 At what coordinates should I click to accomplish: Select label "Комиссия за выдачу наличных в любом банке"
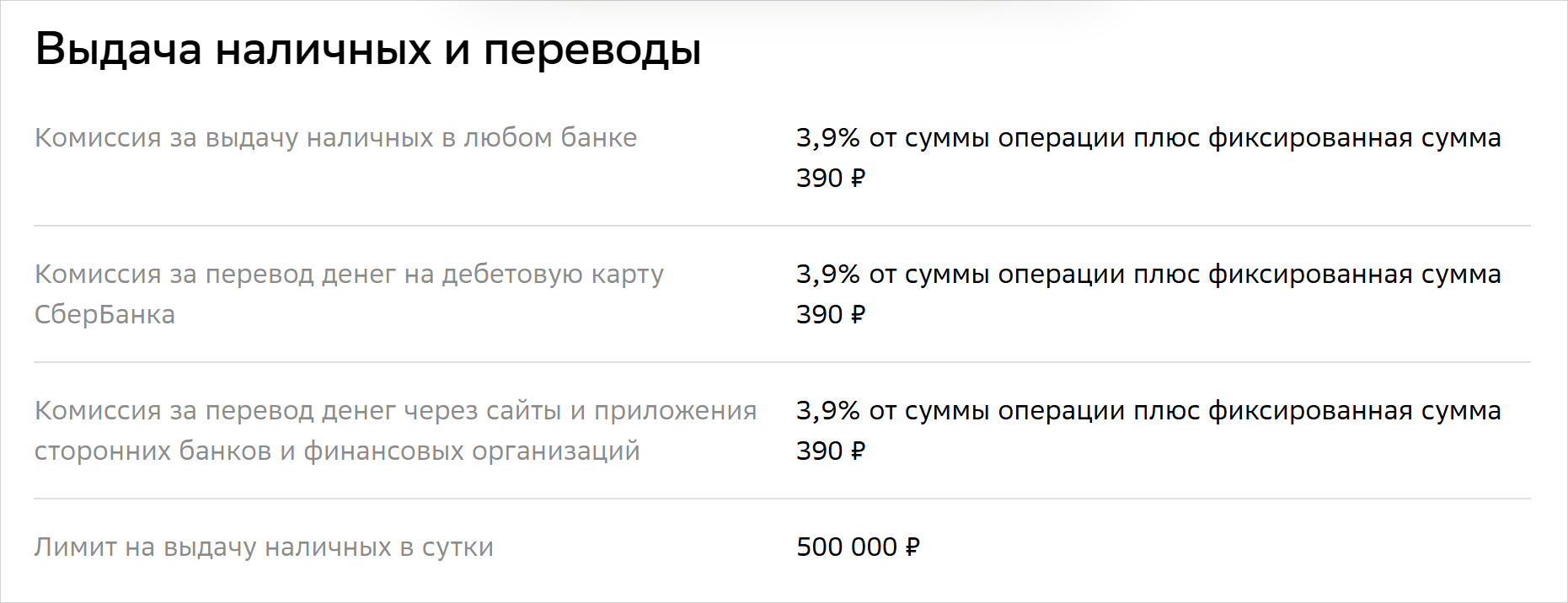tap(335, 137)
